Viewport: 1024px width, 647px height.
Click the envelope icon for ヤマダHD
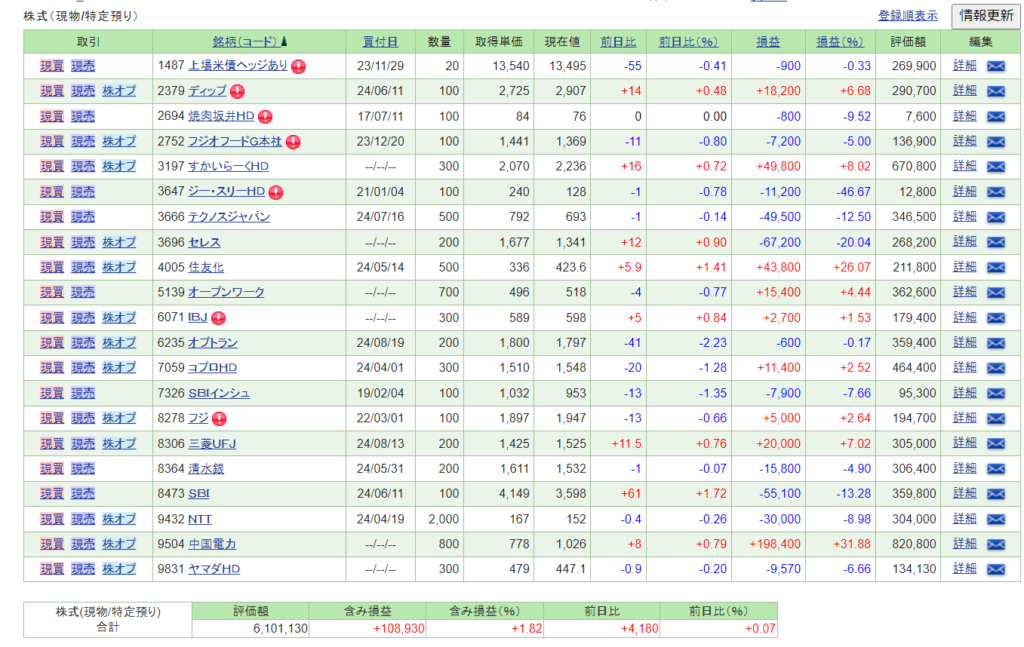pyautogui.click(x=995, y=569)
